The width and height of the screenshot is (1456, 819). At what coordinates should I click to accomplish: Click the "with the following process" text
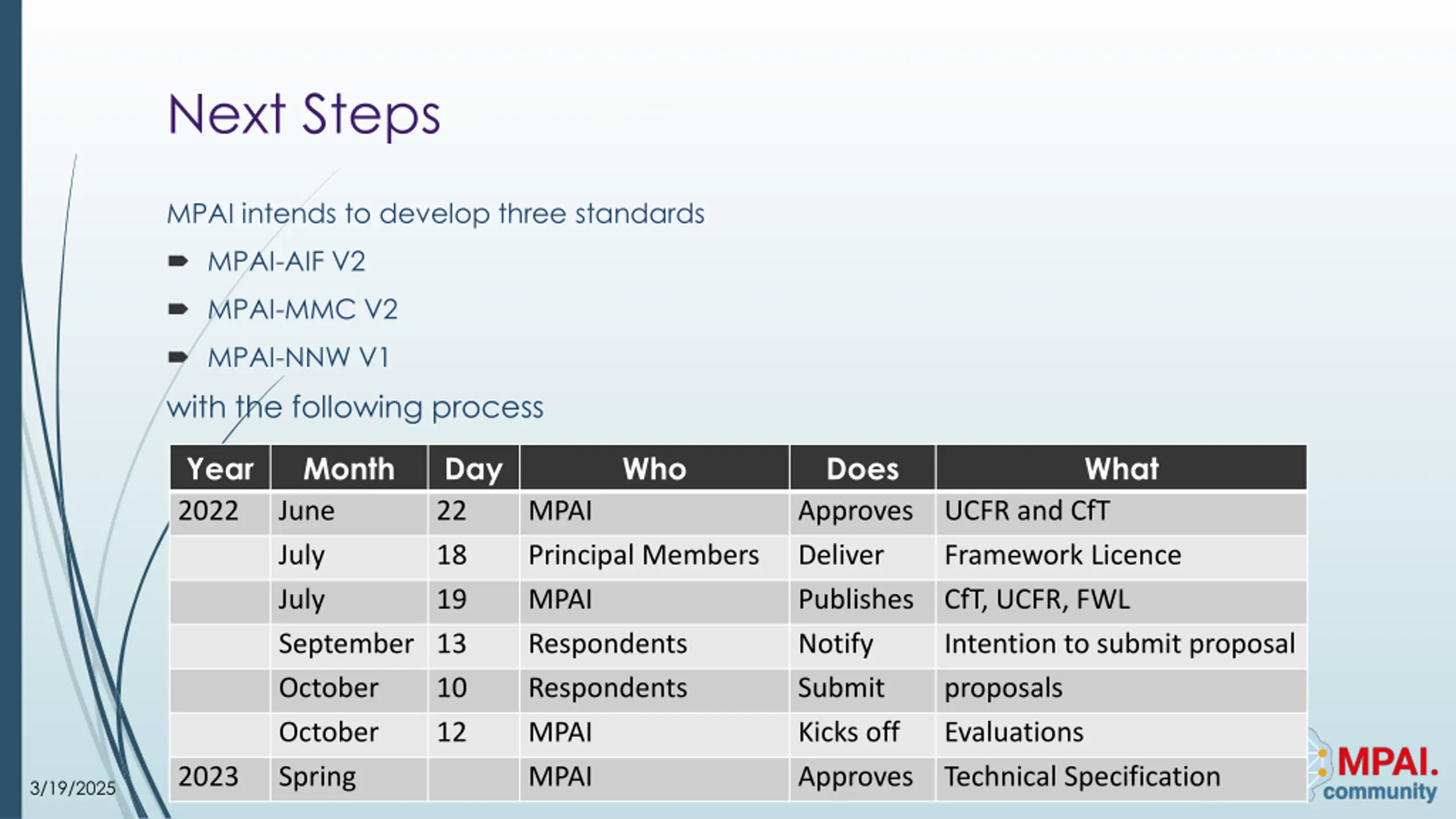click(x=355, y=407)
